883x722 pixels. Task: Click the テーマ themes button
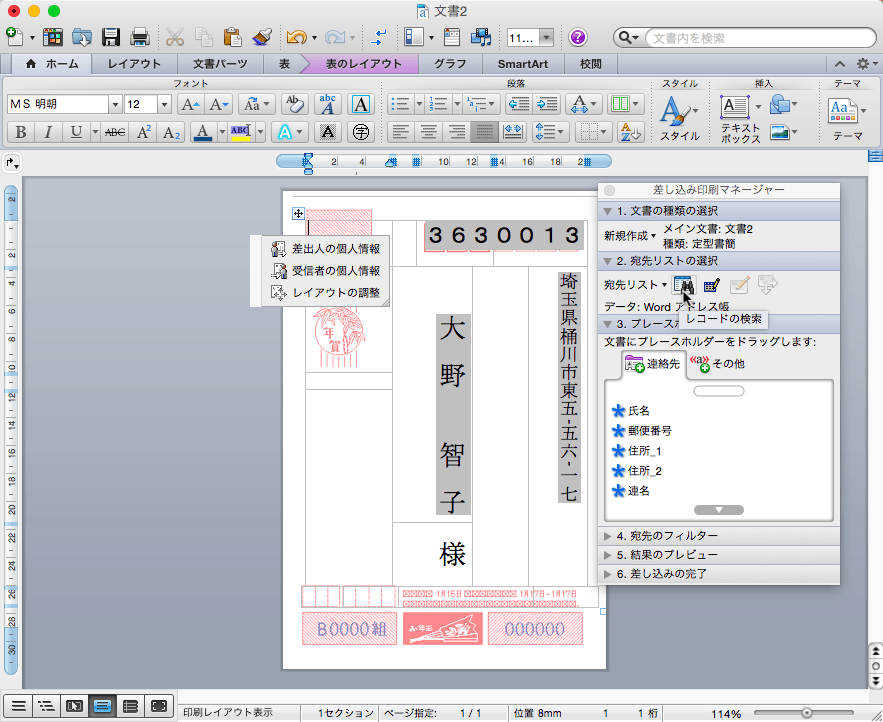848,118
